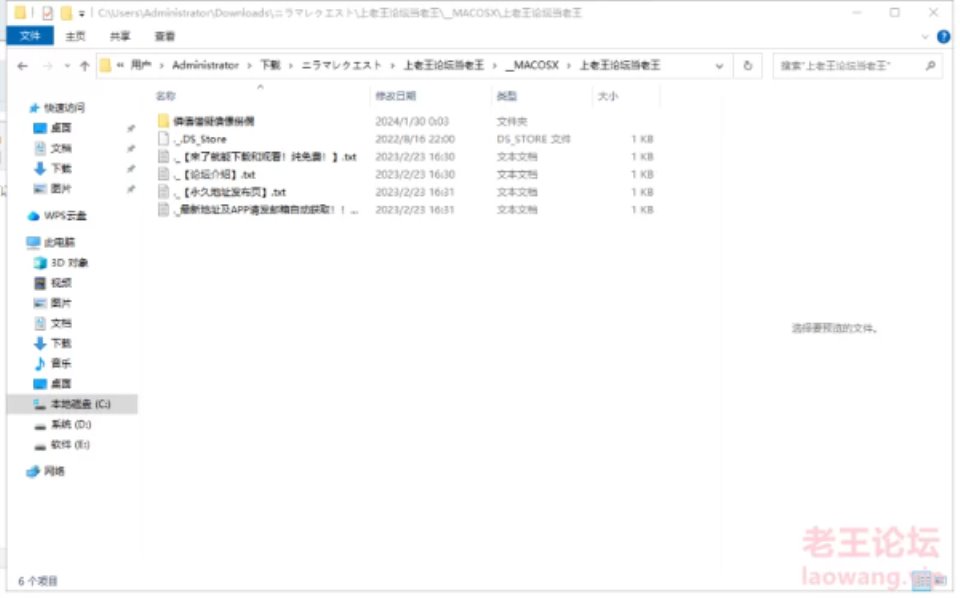960x598 pixels.
Task: Expand the ribbon with the chevron
Action: [x=925, y=36]
